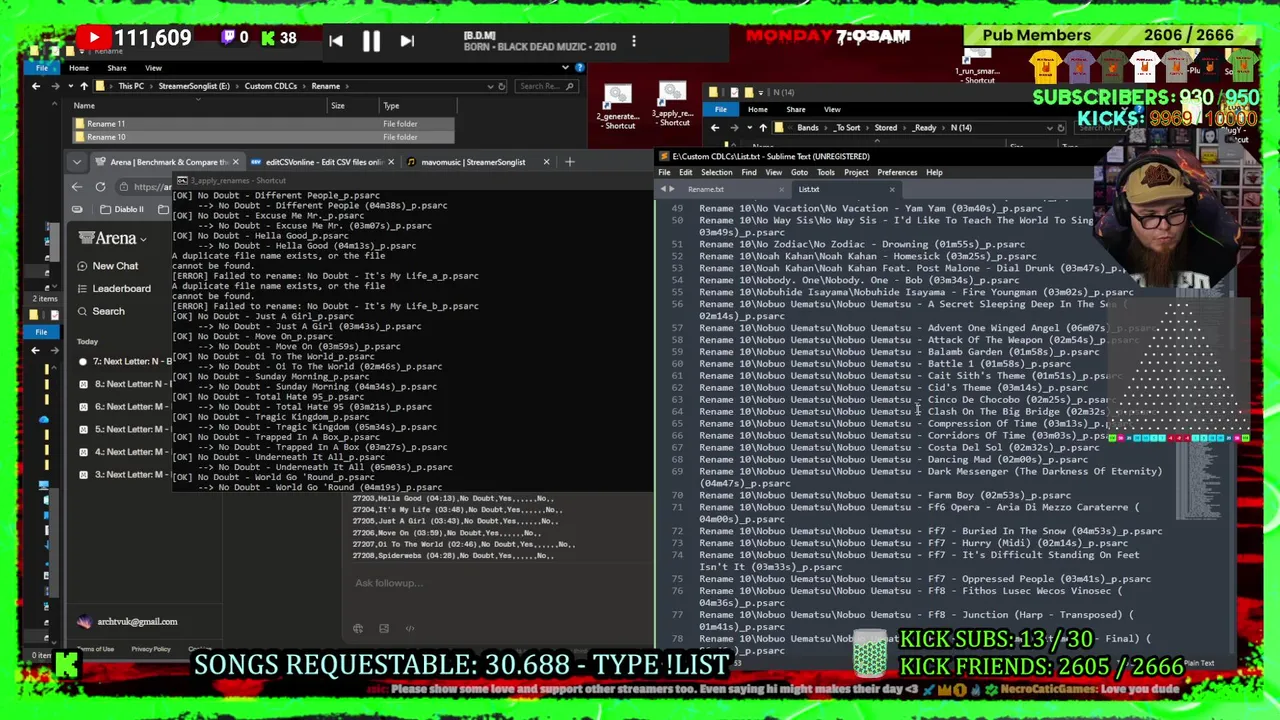Open Sublime Text Goto menu
Screen dimensions: 1280x720
click(799, 173)
